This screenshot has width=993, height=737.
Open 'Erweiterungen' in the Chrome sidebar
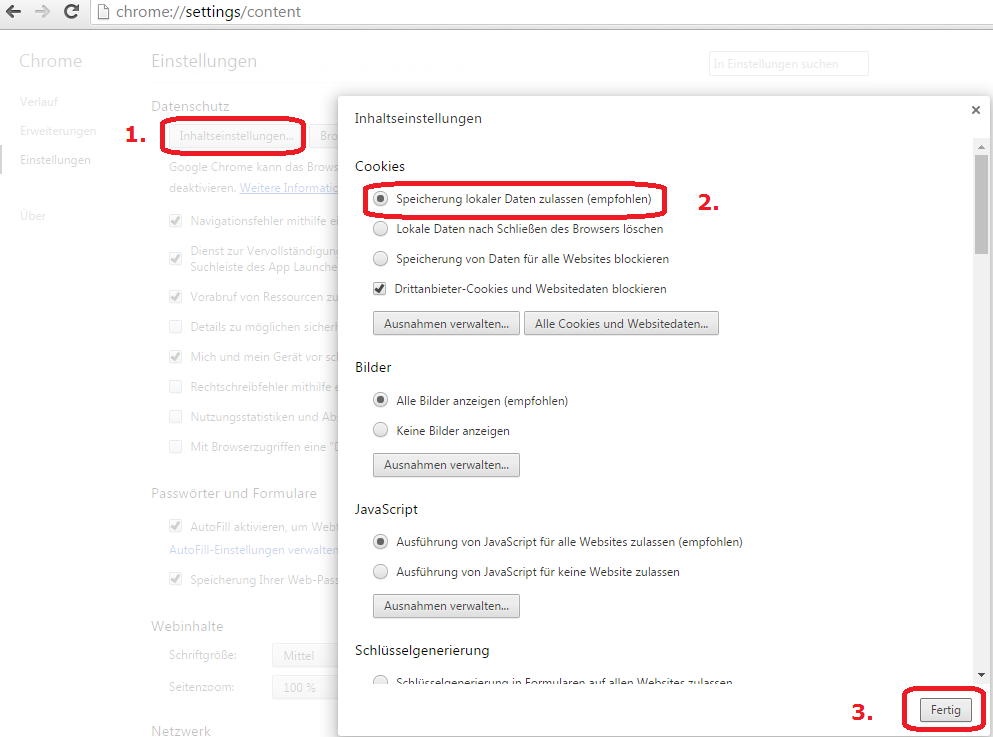tap(58, 131)
